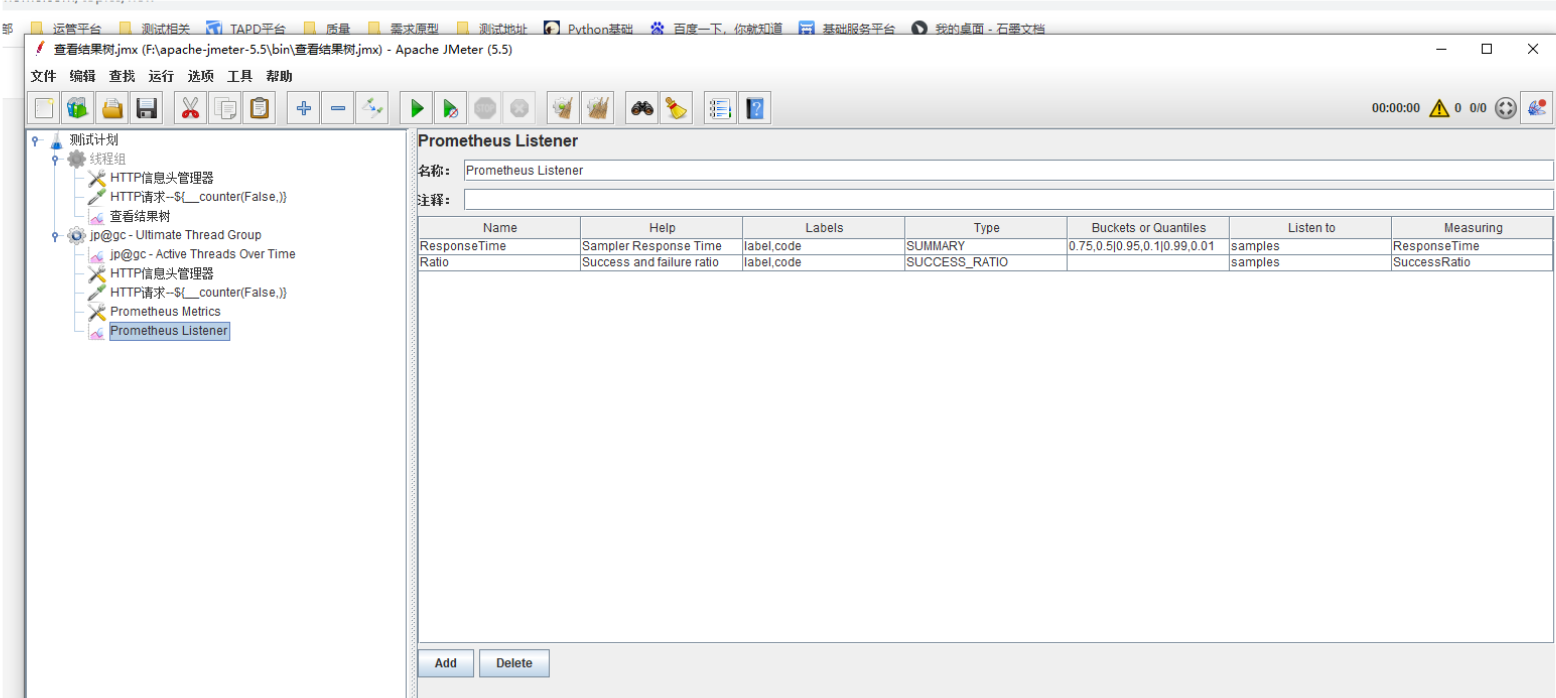1556x698 pixels.
Task: Click the Start no pauses icon
Action: 450,108
